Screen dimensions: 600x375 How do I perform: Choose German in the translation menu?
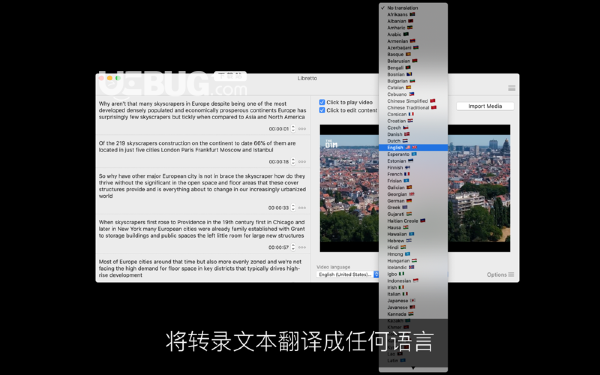click(413, 201)
